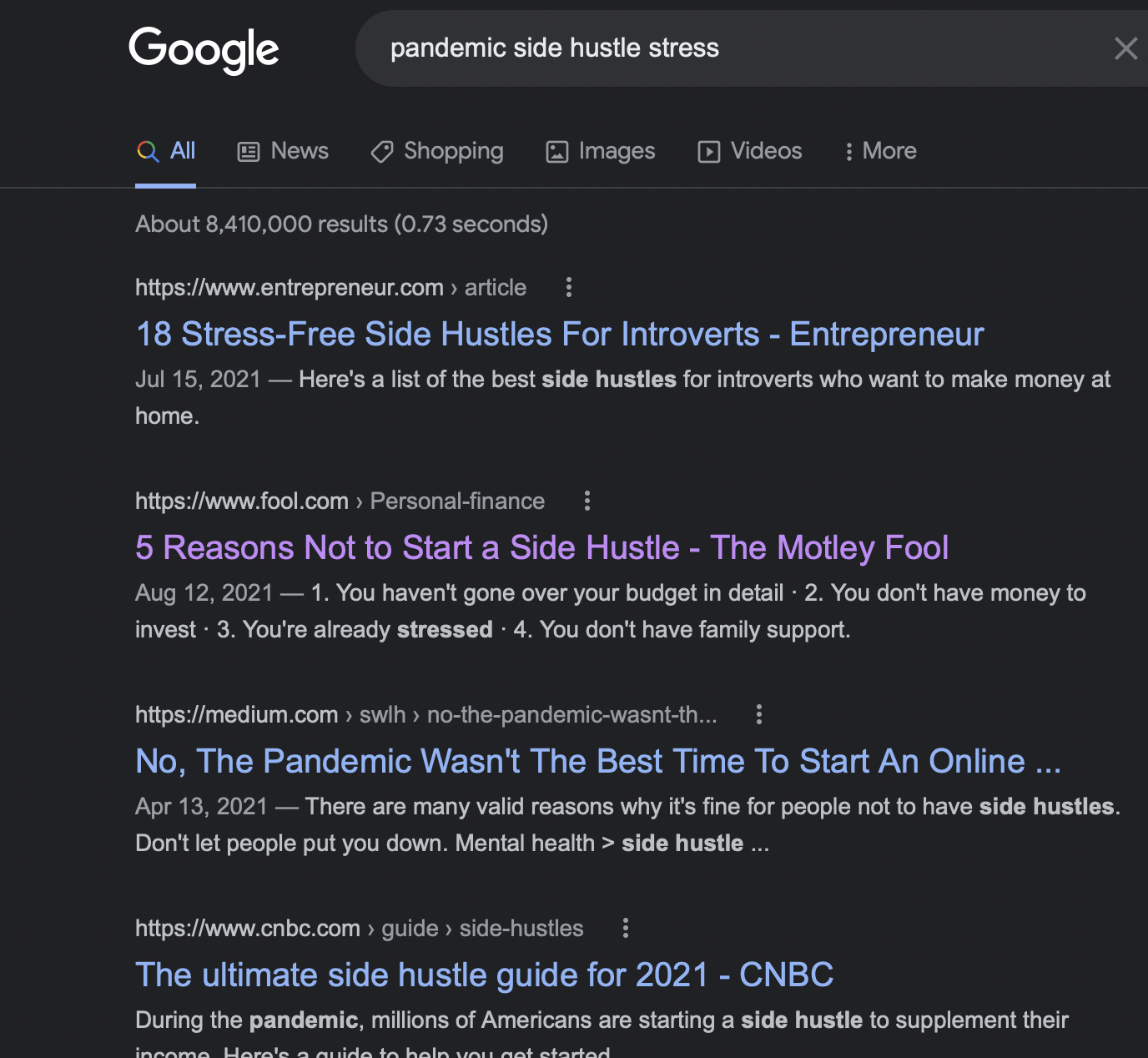The image size is (1148, 1058).
Task: Select the All tab
Action: tap(165, 151)
